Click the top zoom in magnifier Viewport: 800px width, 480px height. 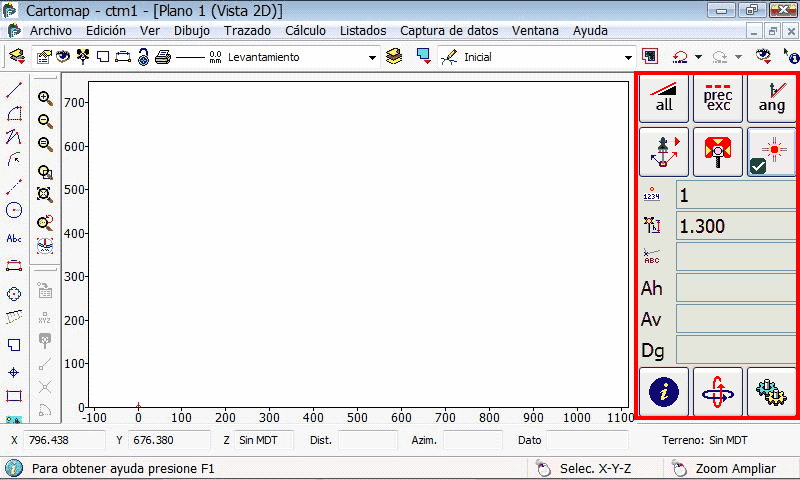(x=45, y=98)
